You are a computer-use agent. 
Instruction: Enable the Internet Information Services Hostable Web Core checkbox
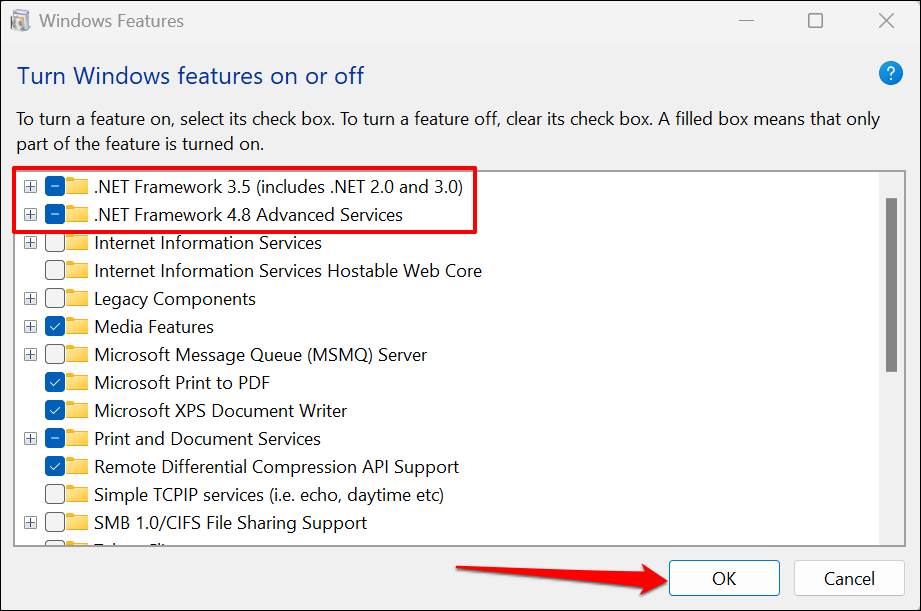point(55,271)
